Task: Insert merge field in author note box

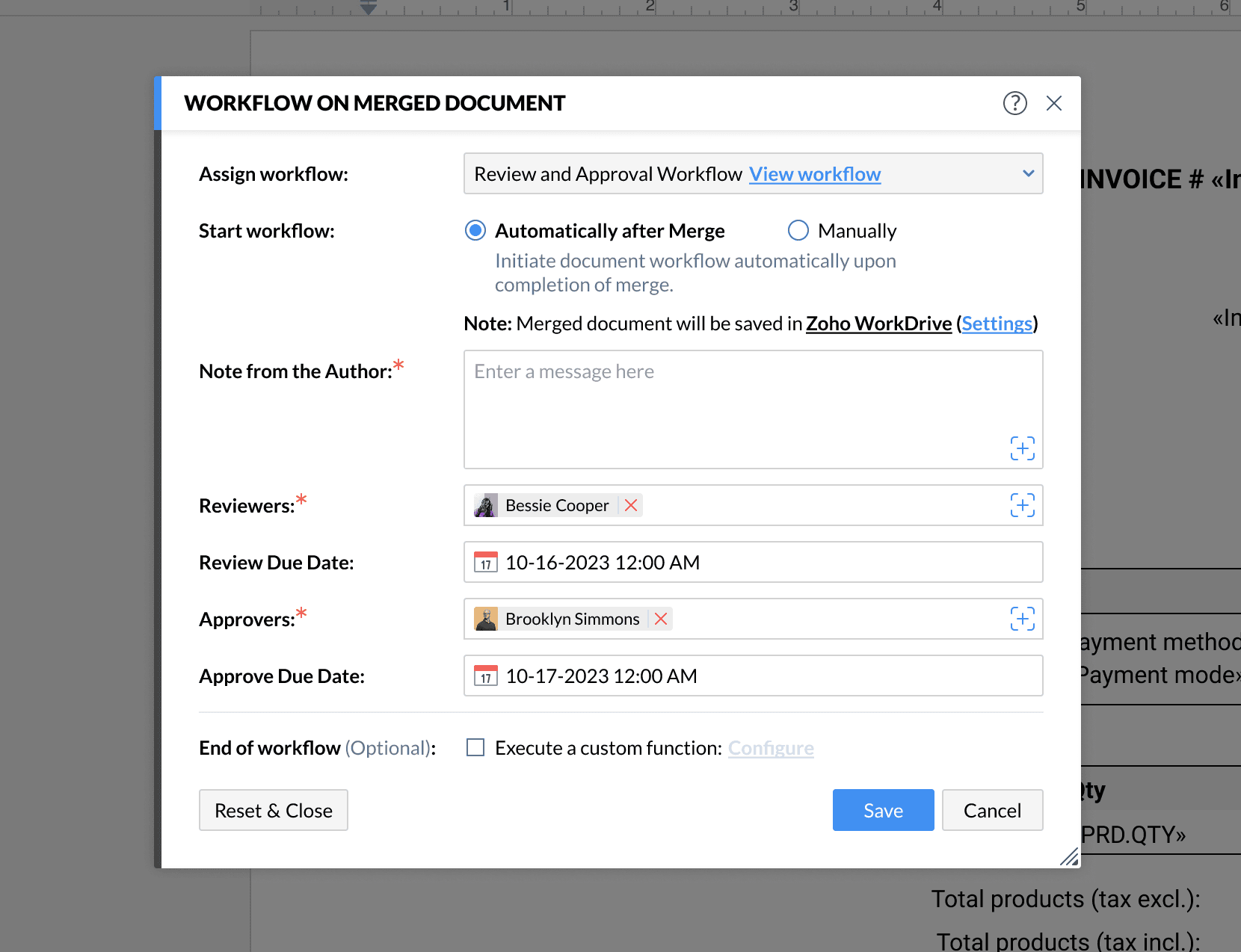Action: (x=1022, y=448)
